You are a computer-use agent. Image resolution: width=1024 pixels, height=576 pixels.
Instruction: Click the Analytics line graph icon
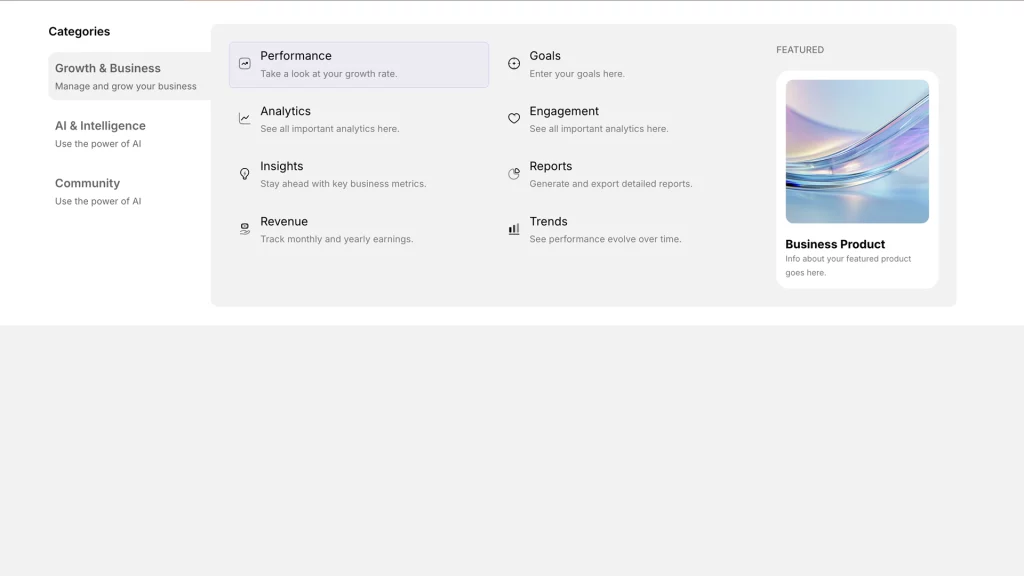(245, 119)
